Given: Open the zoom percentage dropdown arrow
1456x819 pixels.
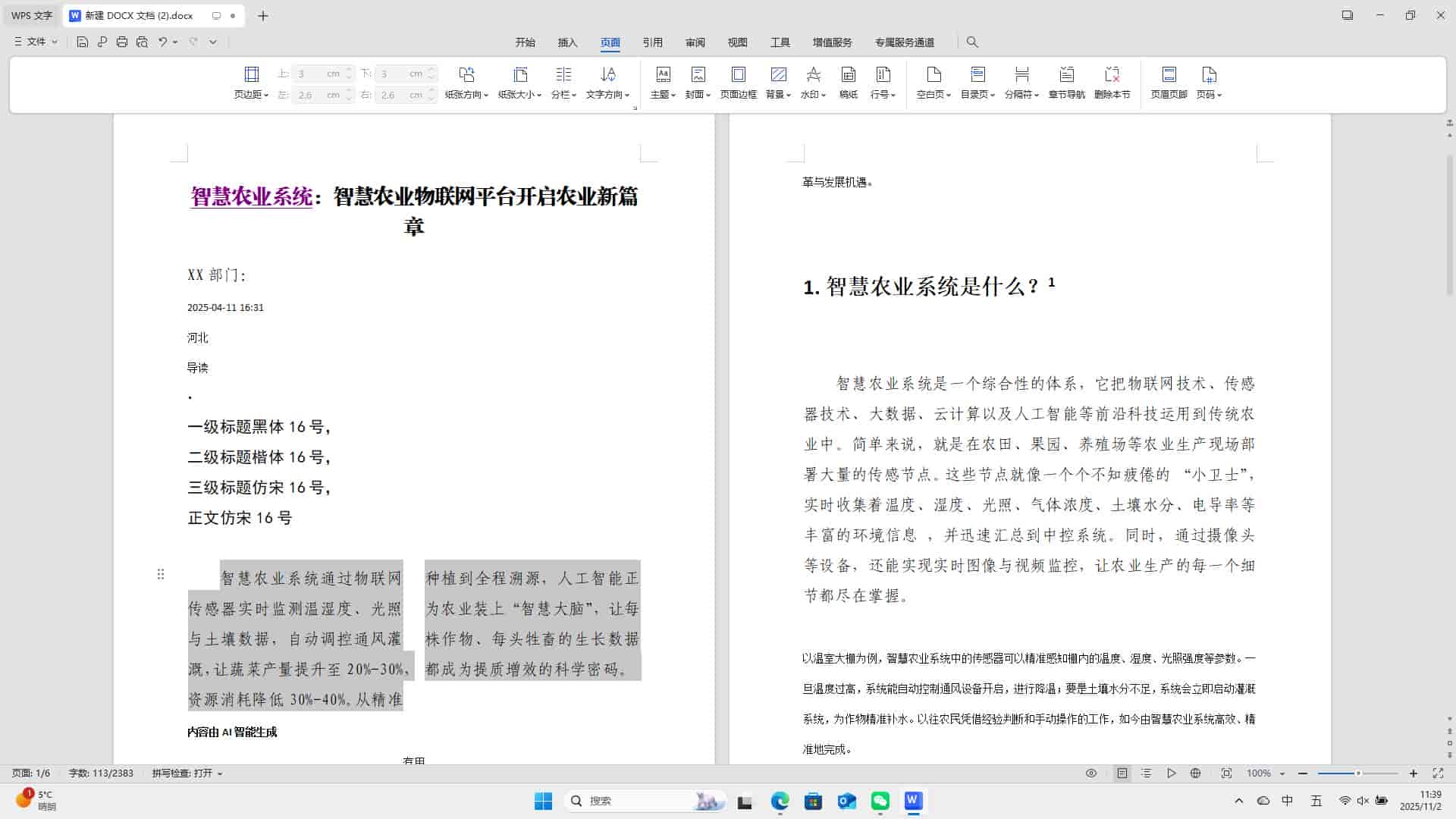Looking at the screenshot, I should pyautogui.click(x=1282, y=773).
